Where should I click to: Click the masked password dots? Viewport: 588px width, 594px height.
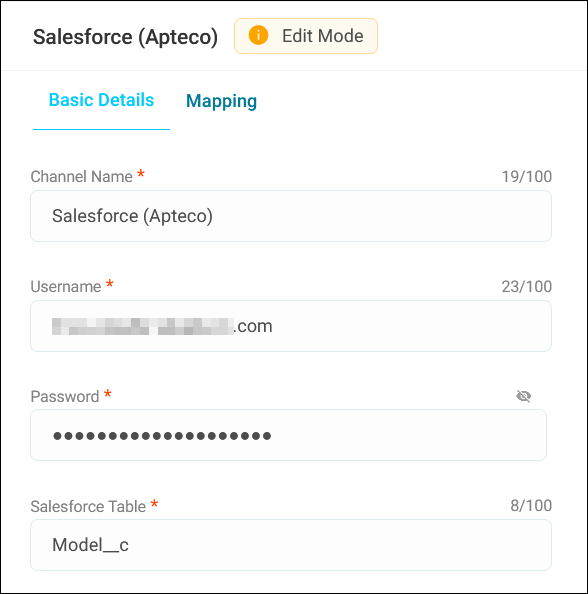coord(162,436)
